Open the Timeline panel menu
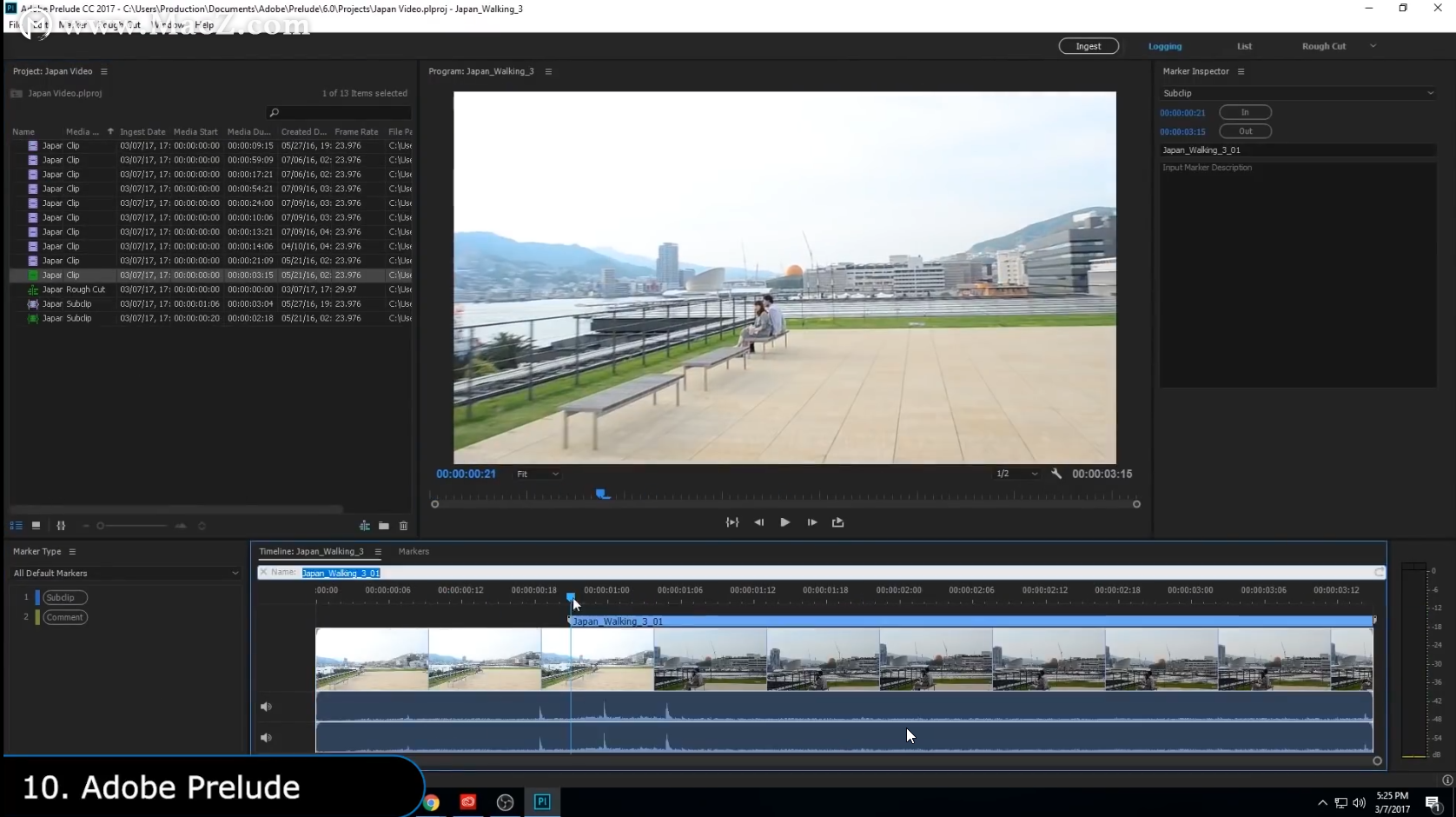 click(x=378, y=552)
